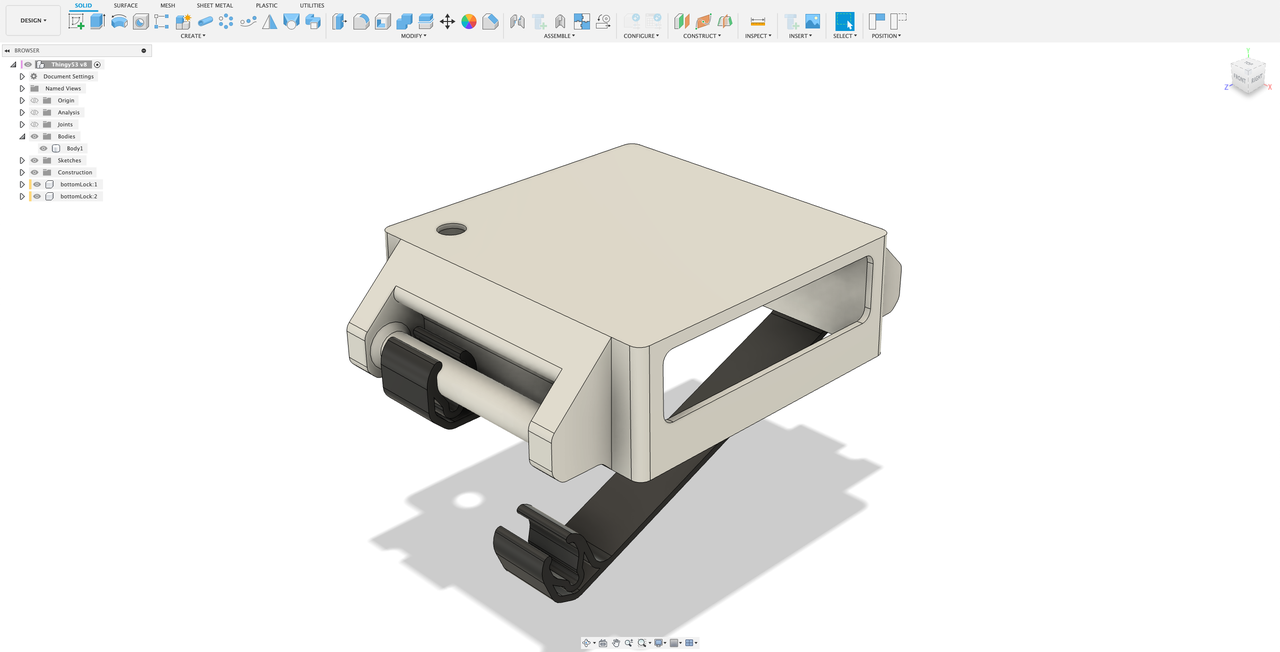The image size is (1280, 652).
Task: Switch to the Solid tab
Action: pos(83,5)
